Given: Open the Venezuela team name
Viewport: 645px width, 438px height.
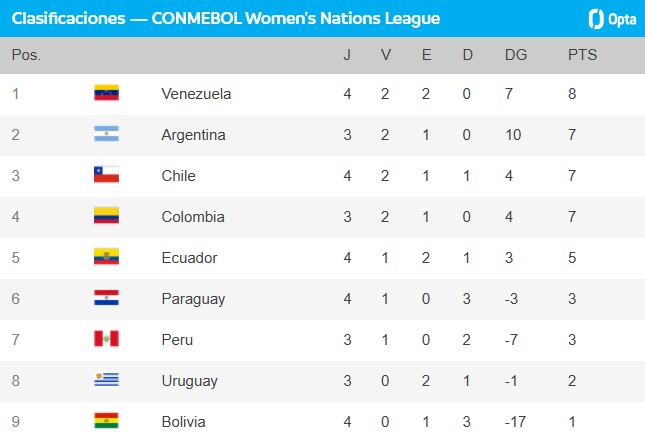Looking at the screenshot, I should 196,93.
